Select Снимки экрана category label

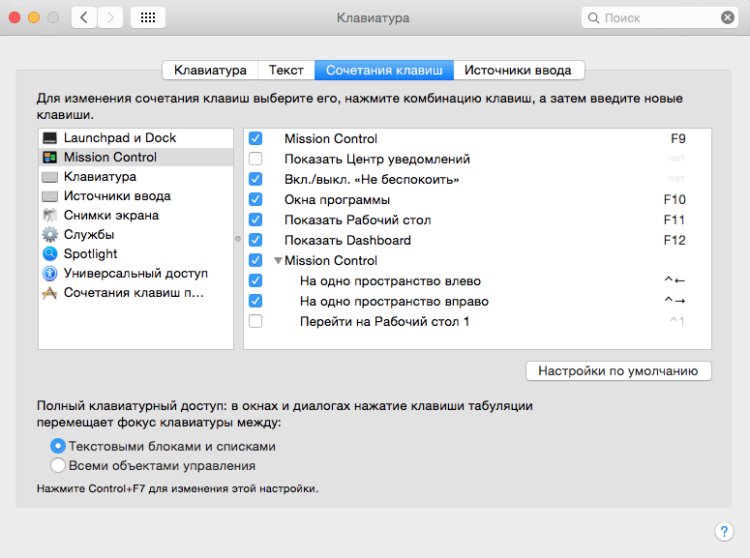pos(111,215)
